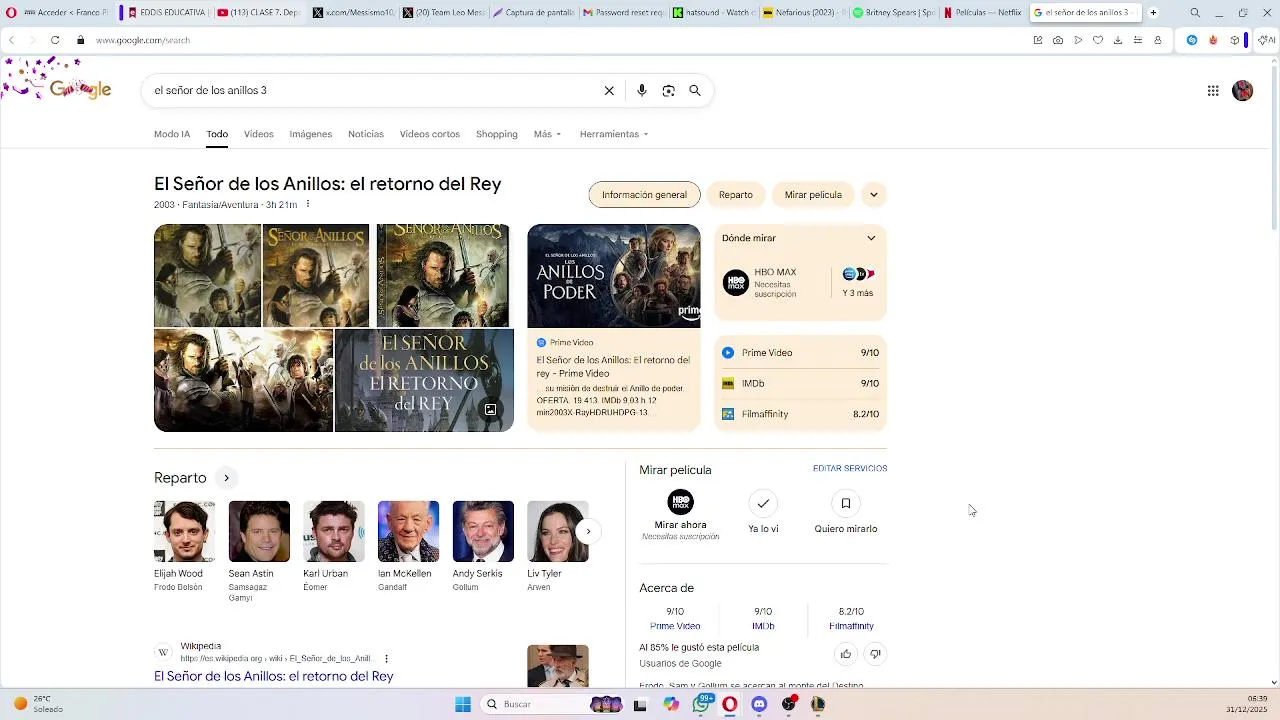This screenshot has width=1280, height=720.
Task: Expand more chips with the down chevron
Action: (x=873, y=195)
